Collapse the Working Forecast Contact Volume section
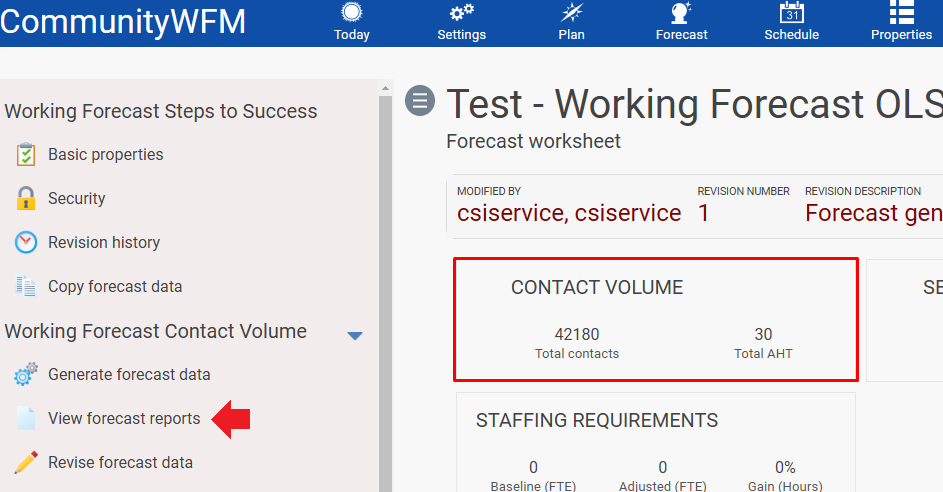This screenshot has width=943, height=492. (355, 336)
